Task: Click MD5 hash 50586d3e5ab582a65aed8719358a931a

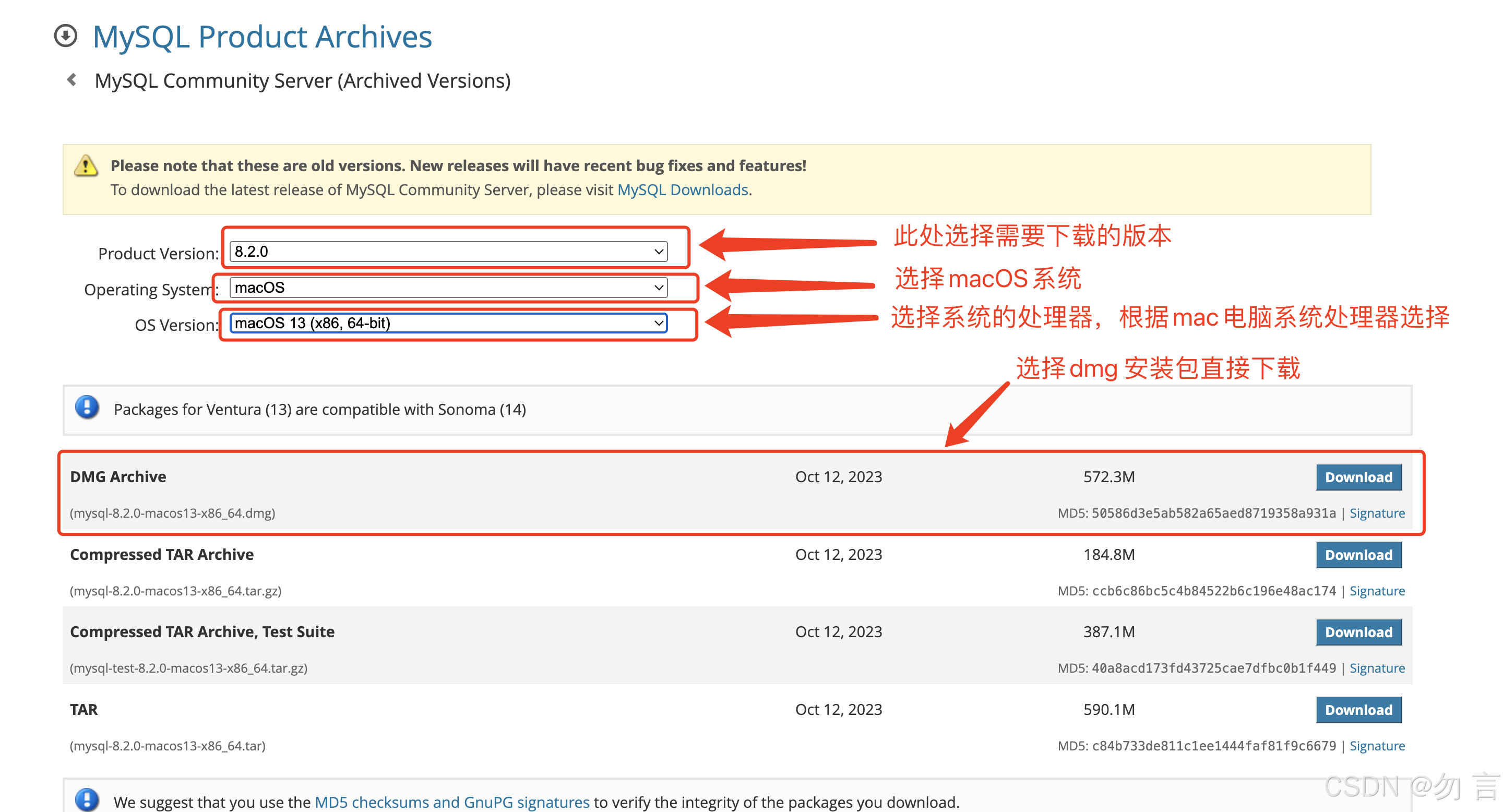Action: point(1213,514)
